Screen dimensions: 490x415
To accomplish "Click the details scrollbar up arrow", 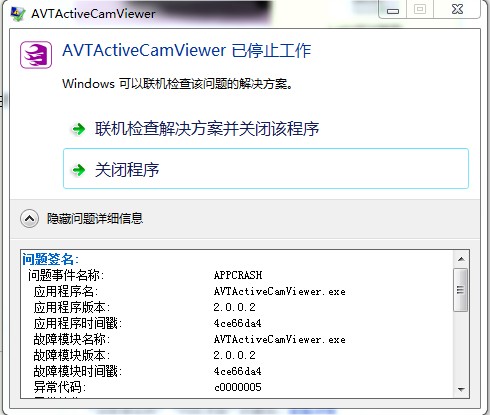I will (x=461, y=259).
